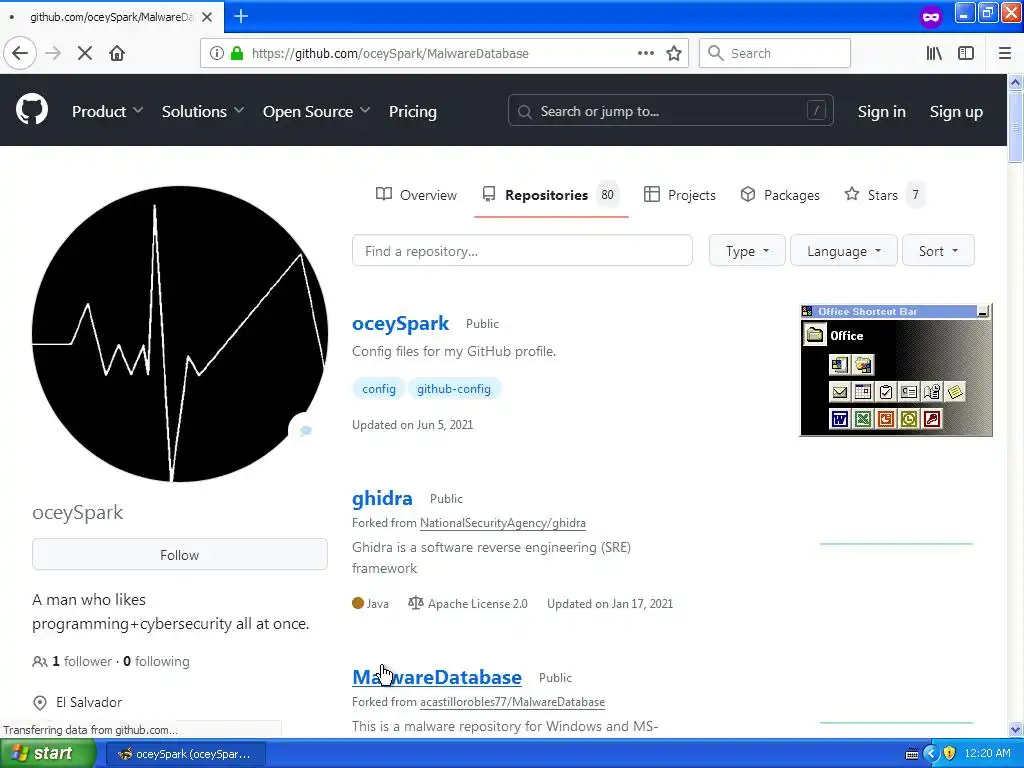Visit NationalSecurityAgency/ghidra fork source
The image size is (1024, 768).
point(502,522)
